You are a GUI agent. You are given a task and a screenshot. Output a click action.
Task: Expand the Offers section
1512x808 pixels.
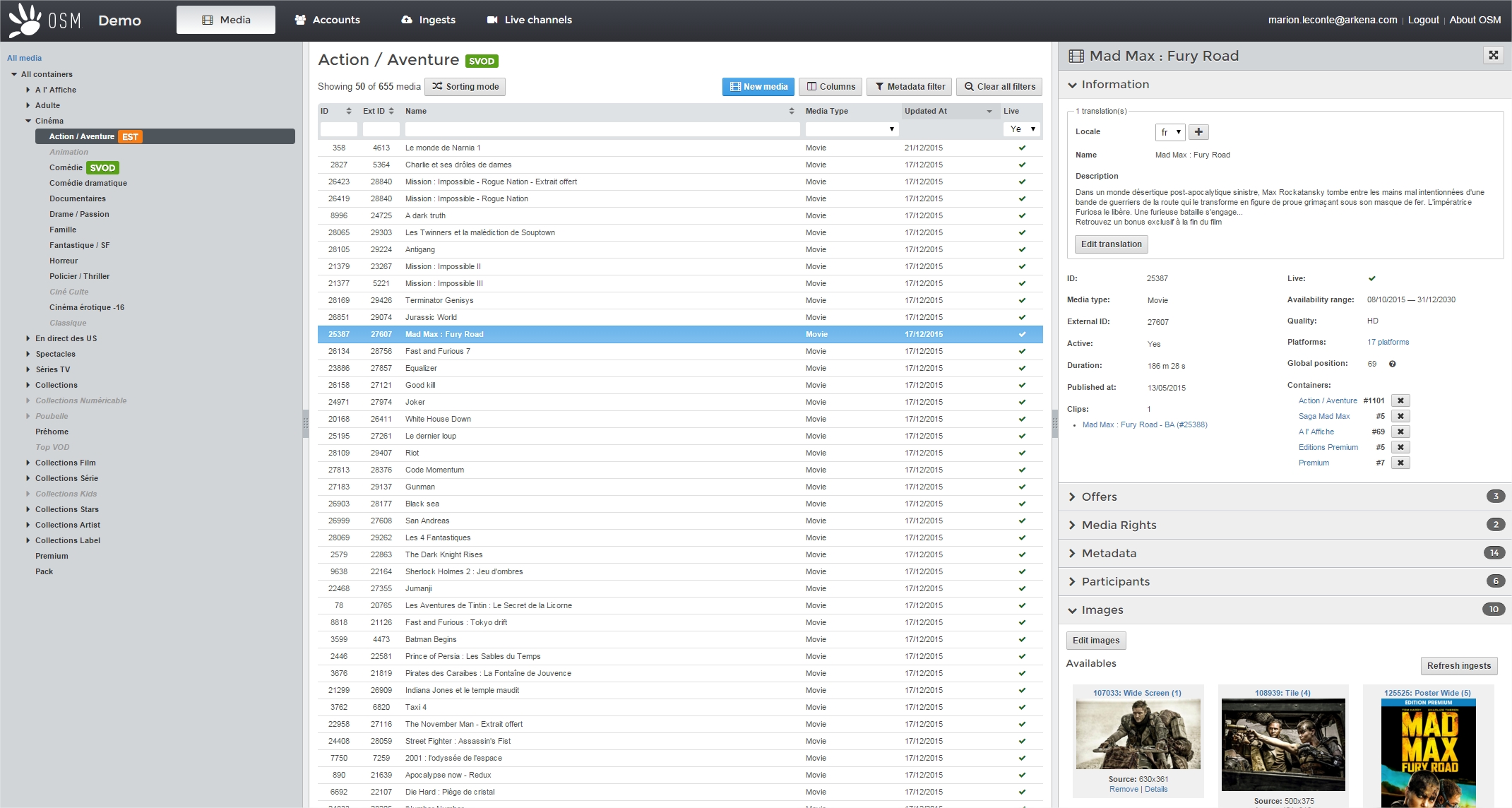pos(1099,497)
